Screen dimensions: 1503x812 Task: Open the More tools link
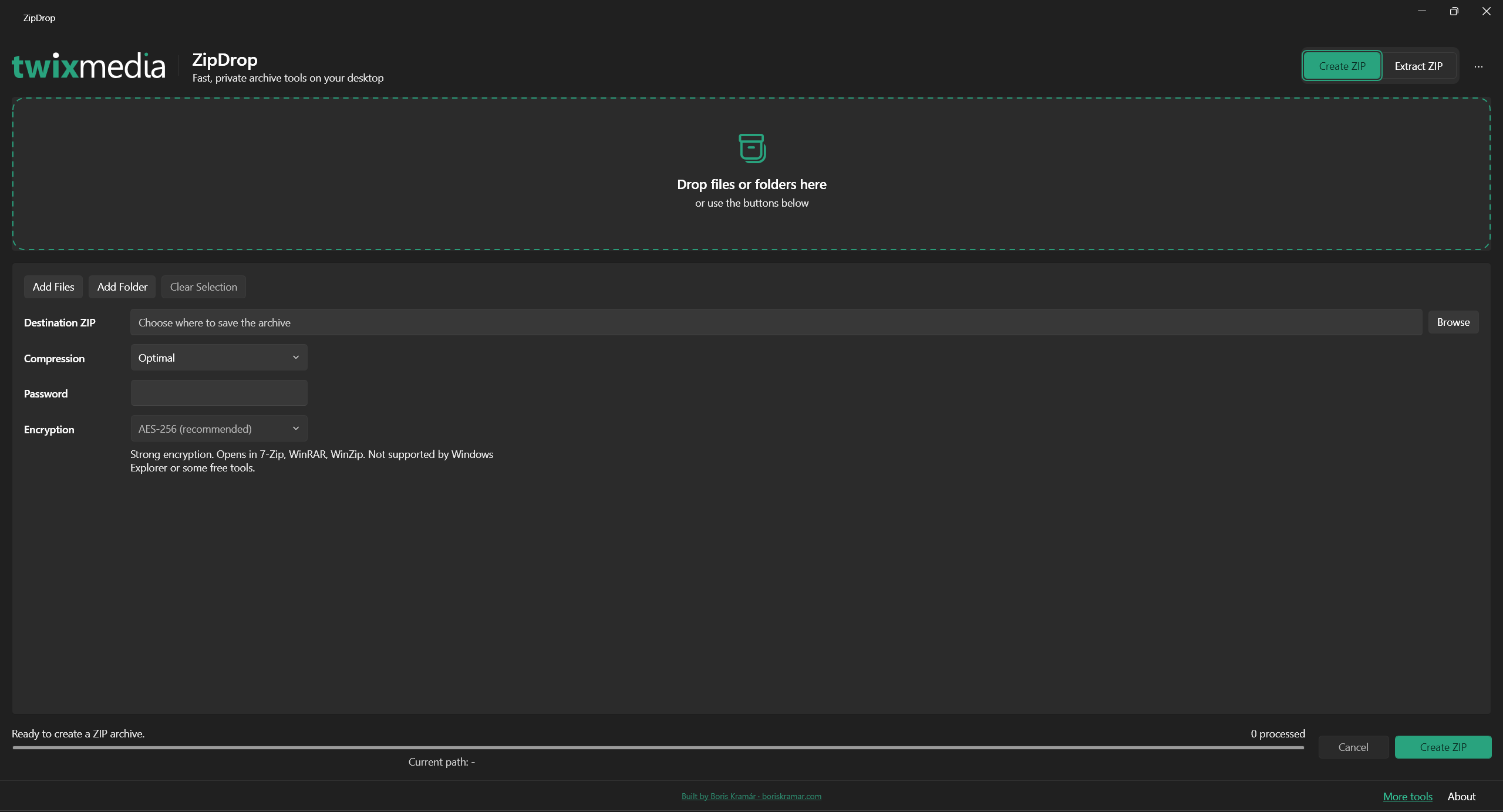(x=1408, y=796)
